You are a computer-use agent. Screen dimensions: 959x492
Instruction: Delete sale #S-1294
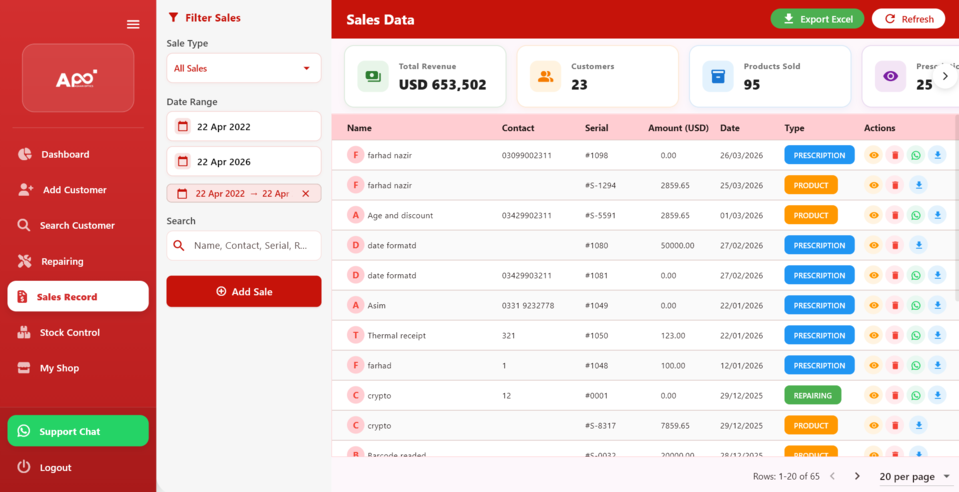[x=895, y=185]
